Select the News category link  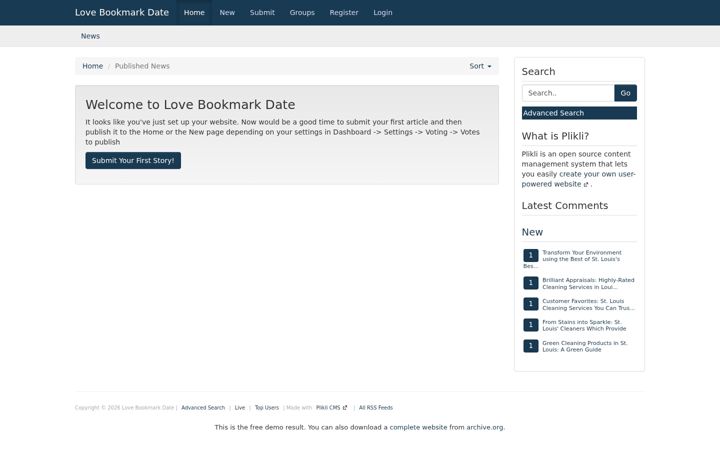tap(90, 36)
